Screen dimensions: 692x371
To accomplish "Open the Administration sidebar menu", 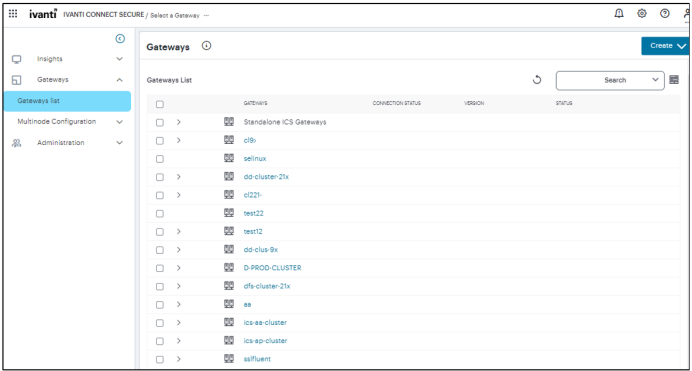I will click(60, 143).
